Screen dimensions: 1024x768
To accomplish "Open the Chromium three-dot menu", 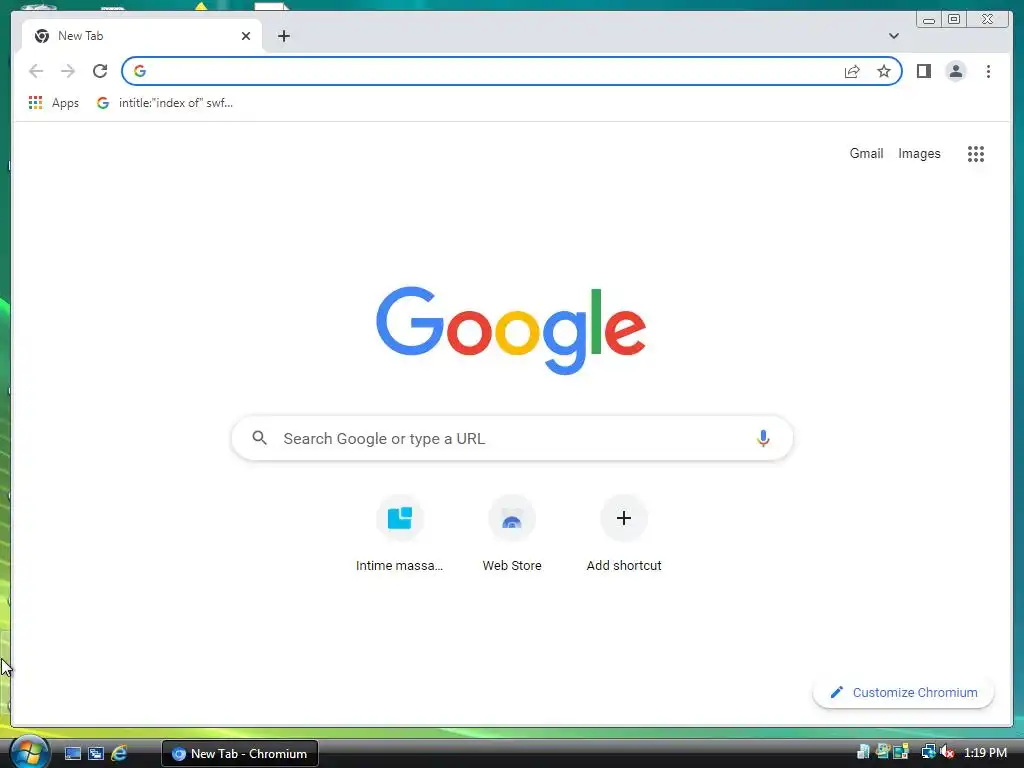I will (x=988, y=71).
